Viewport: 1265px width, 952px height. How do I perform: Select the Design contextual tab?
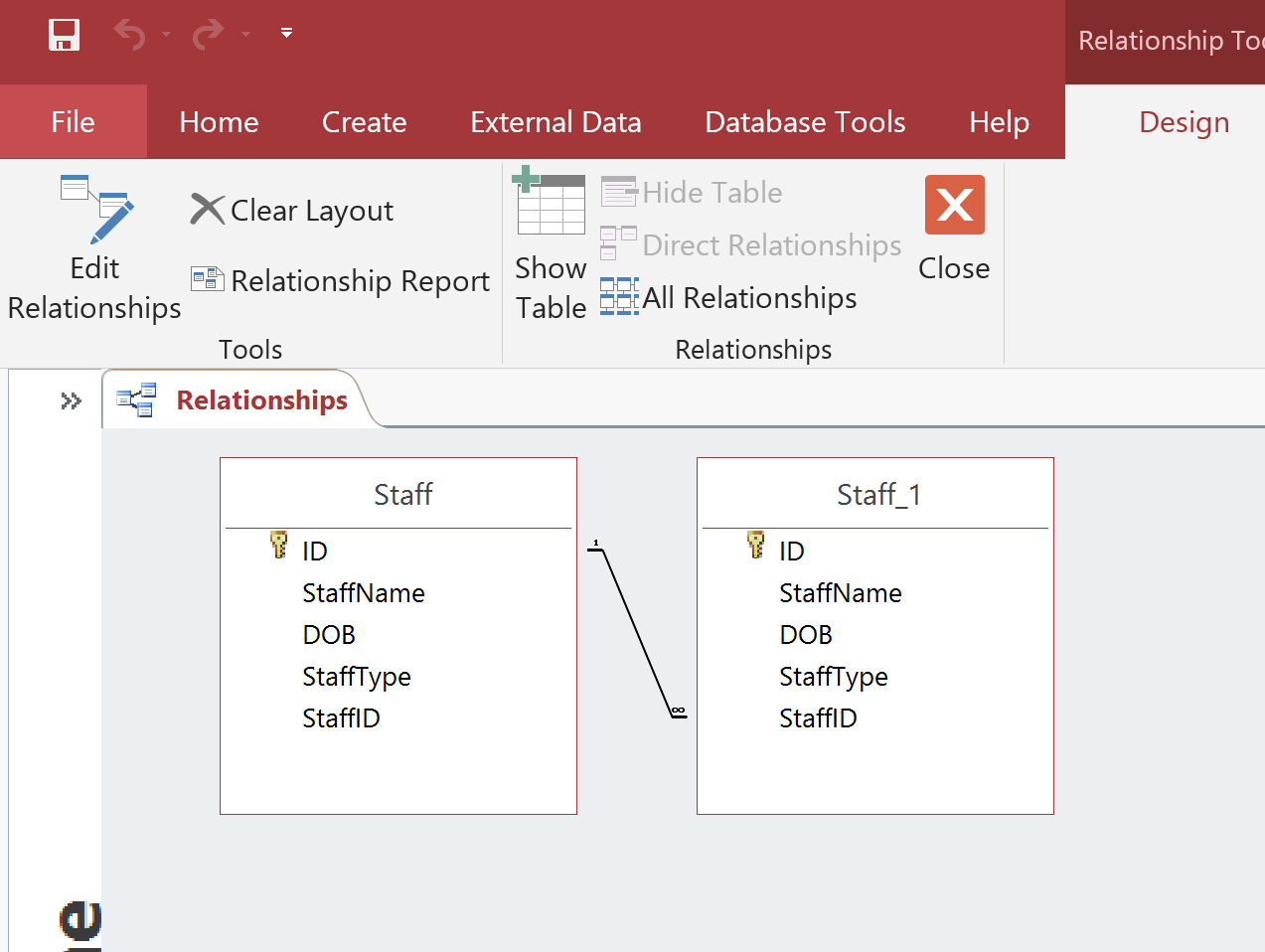coord(1184,122)
